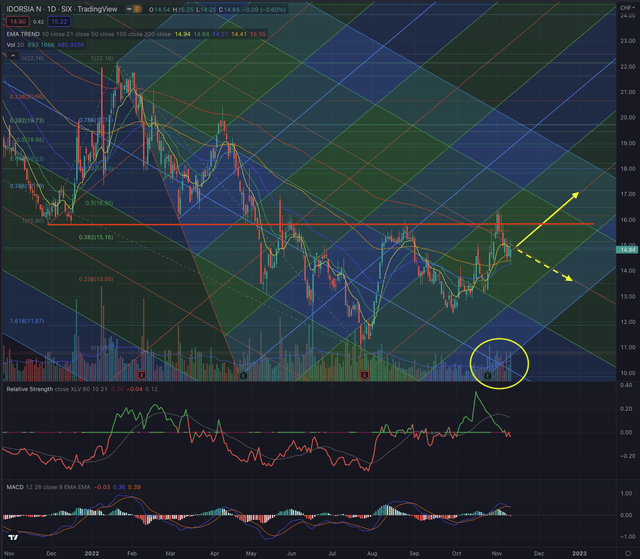
Task: Open the TradingView logo at bottom left
Action: [13, 537]
